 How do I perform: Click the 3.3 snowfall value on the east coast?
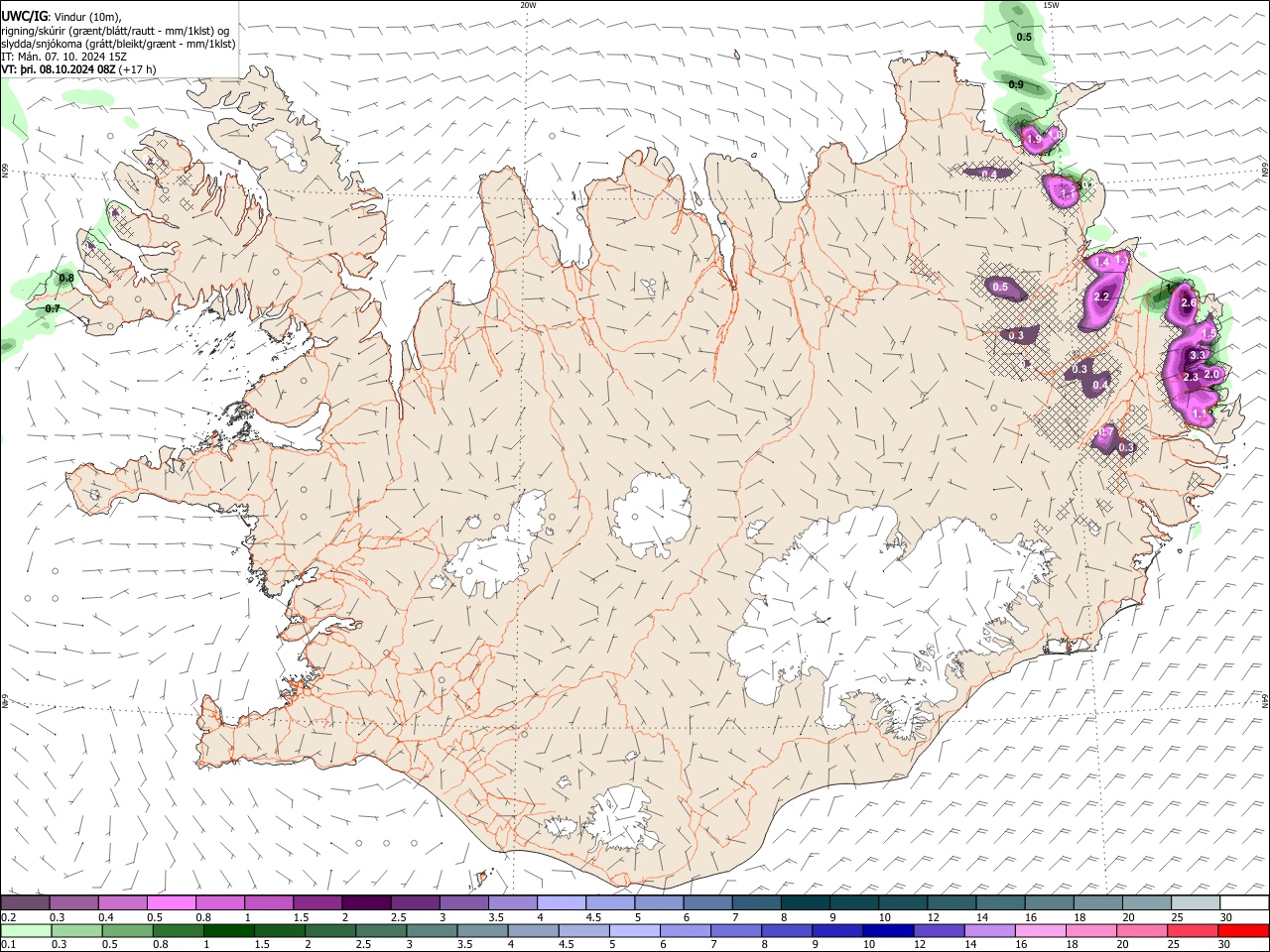pyautogui.click(x=1197, y=355)
